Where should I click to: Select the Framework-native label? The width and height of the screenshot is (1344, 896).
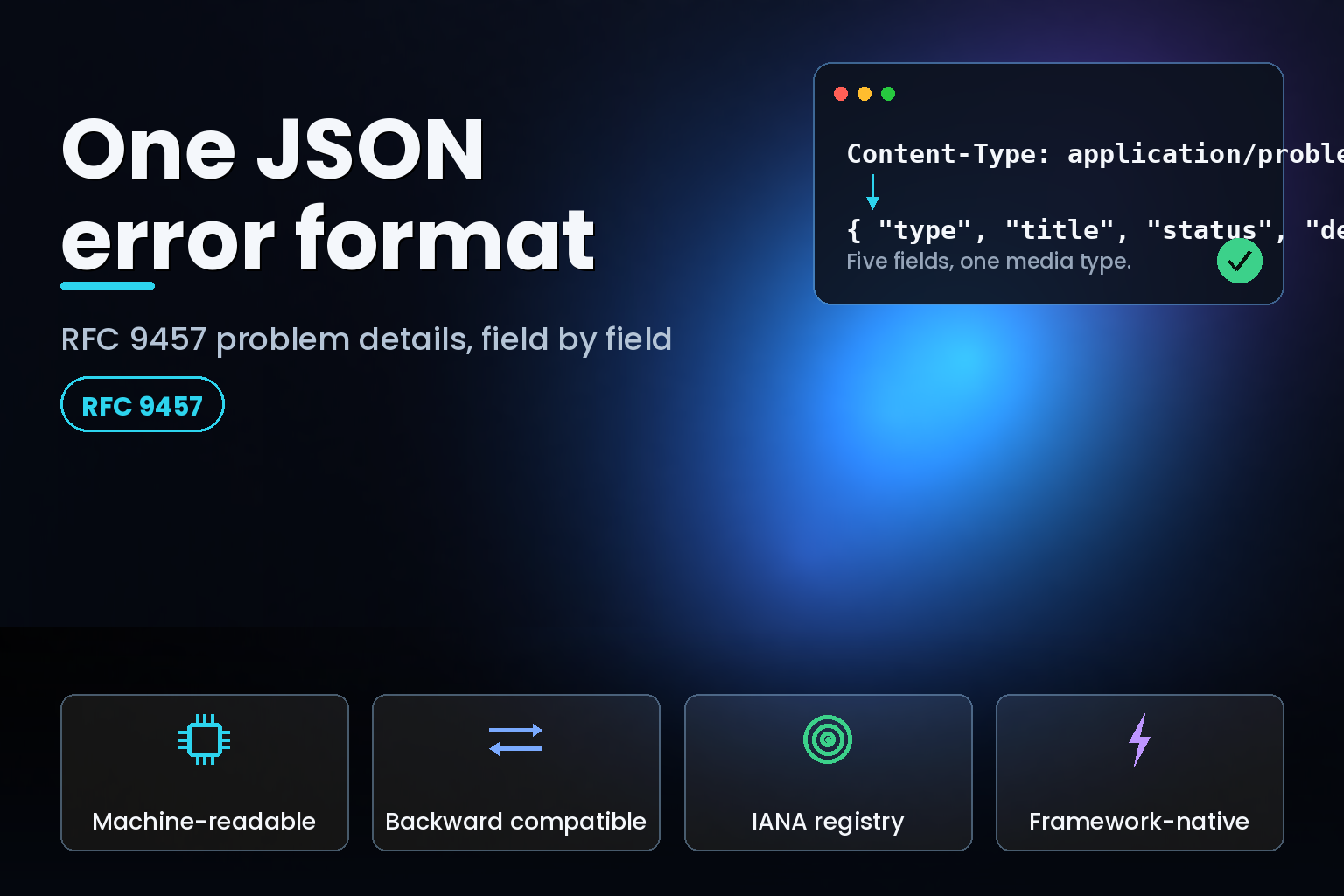(1139, 821)
